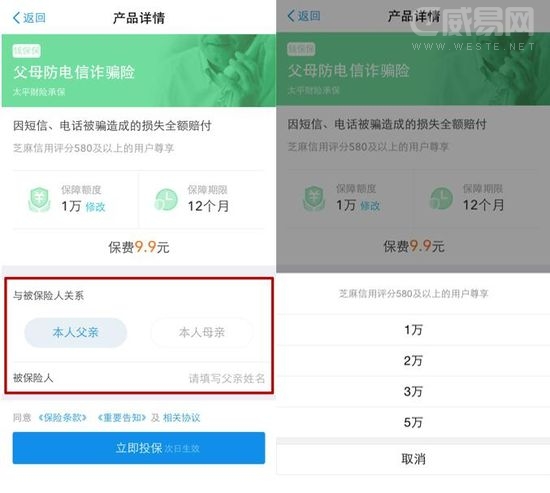Viewport: 550px width, 493px height.
Task: Tap the green yen shield icon on left
Action: click(x=39, y=200)
